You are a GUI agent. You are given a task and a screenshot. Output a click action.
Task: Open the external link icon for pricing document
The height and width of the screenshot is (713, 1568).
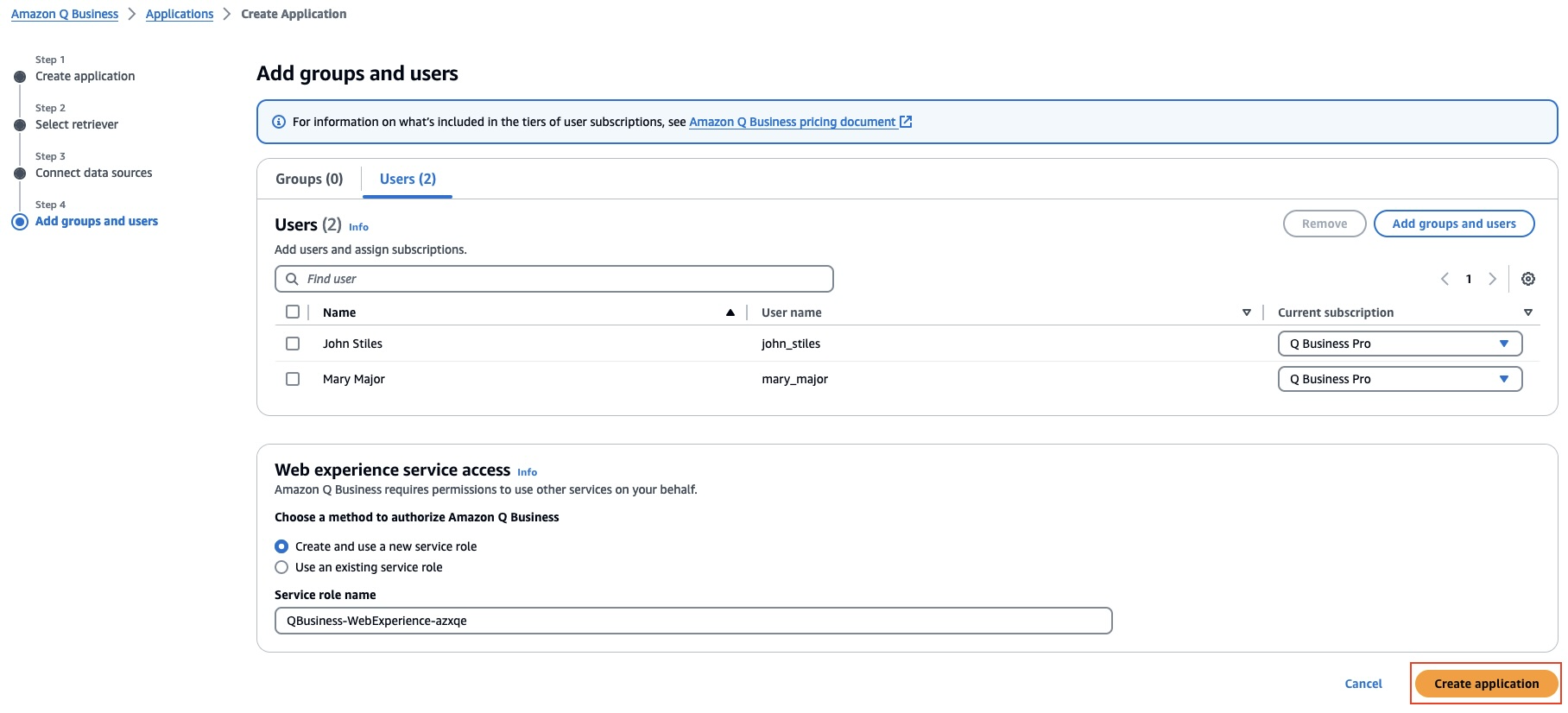pos(906,122)
